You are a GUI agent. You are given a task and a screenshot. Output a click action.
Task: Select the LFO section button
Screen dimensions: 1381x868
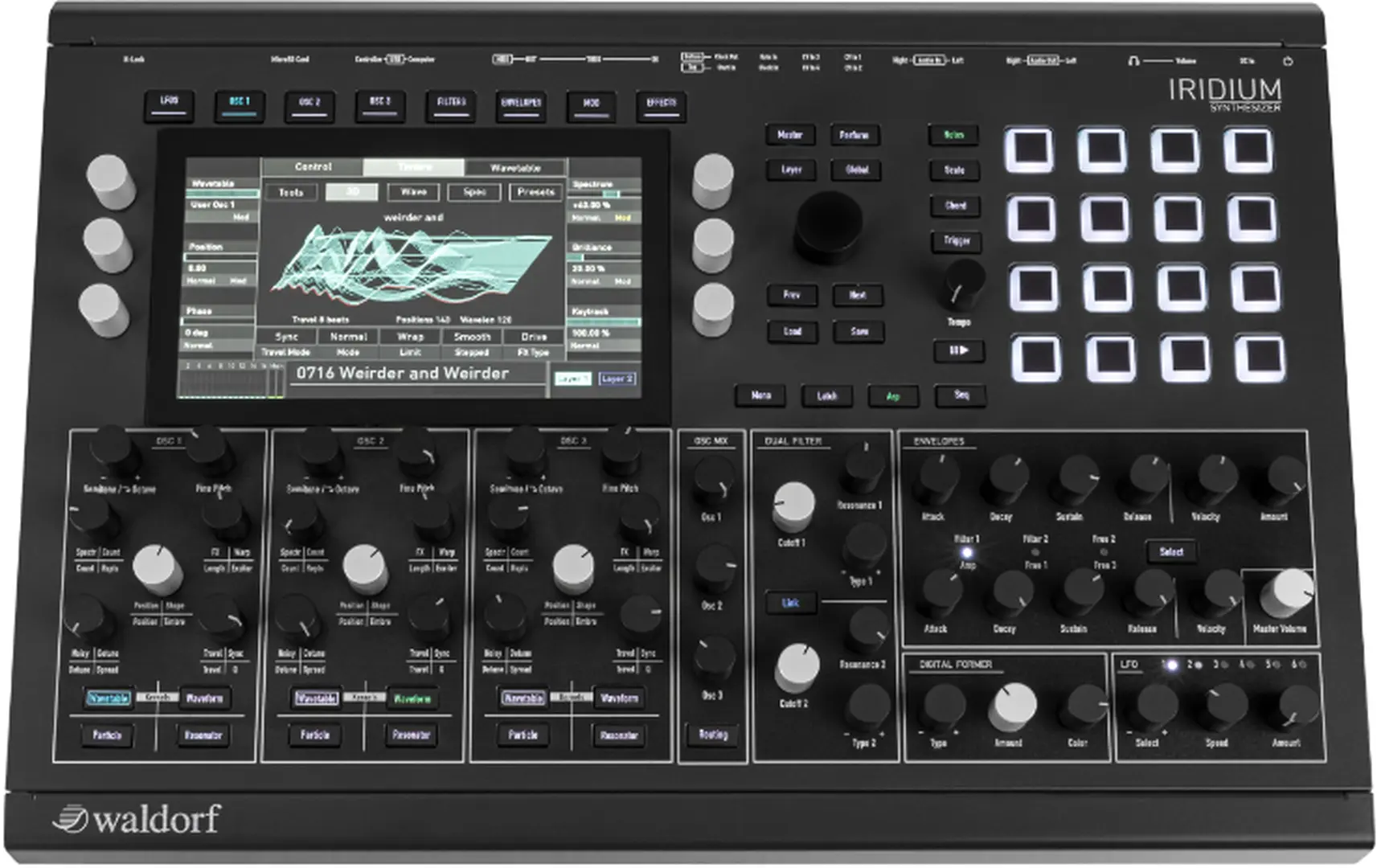pos(169,103)
